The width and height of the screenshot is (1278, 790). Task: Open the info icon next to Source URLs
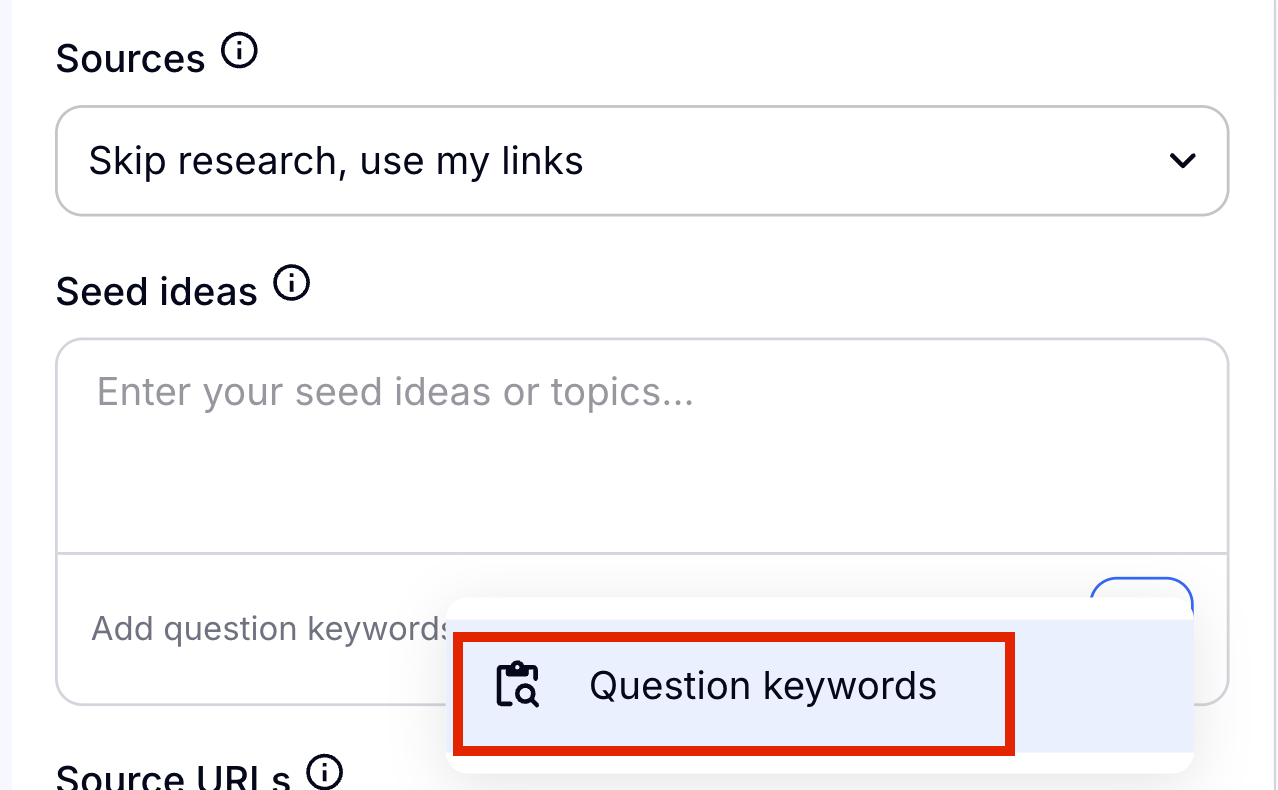tap(324, 771)
